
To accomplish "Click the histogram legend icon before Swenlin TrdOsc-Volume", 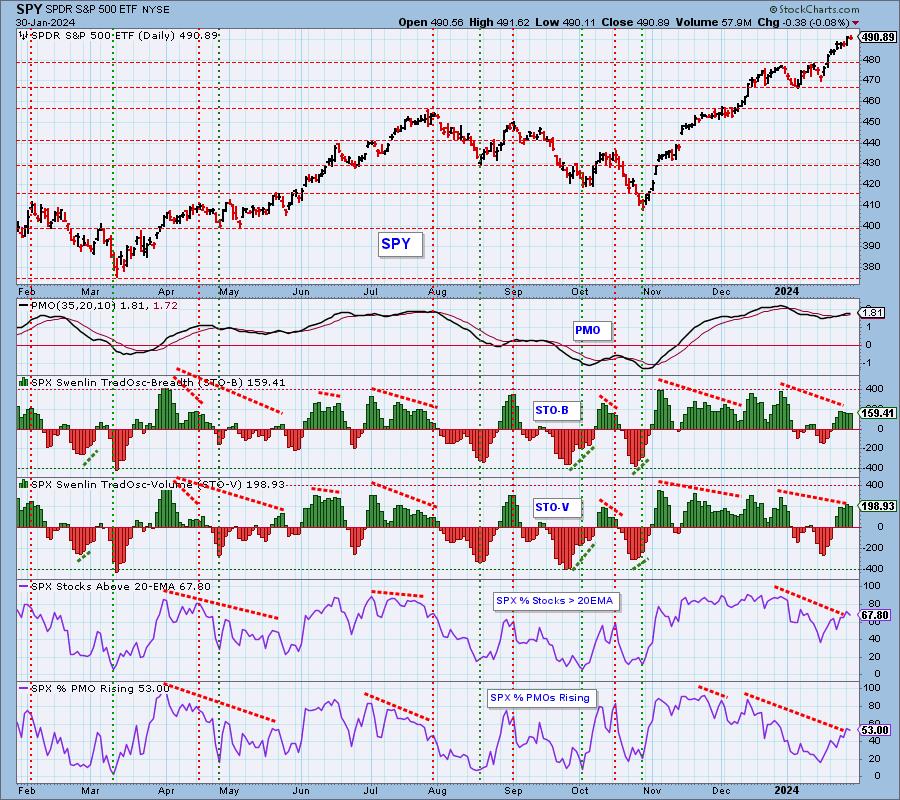I will coord(24,484).
